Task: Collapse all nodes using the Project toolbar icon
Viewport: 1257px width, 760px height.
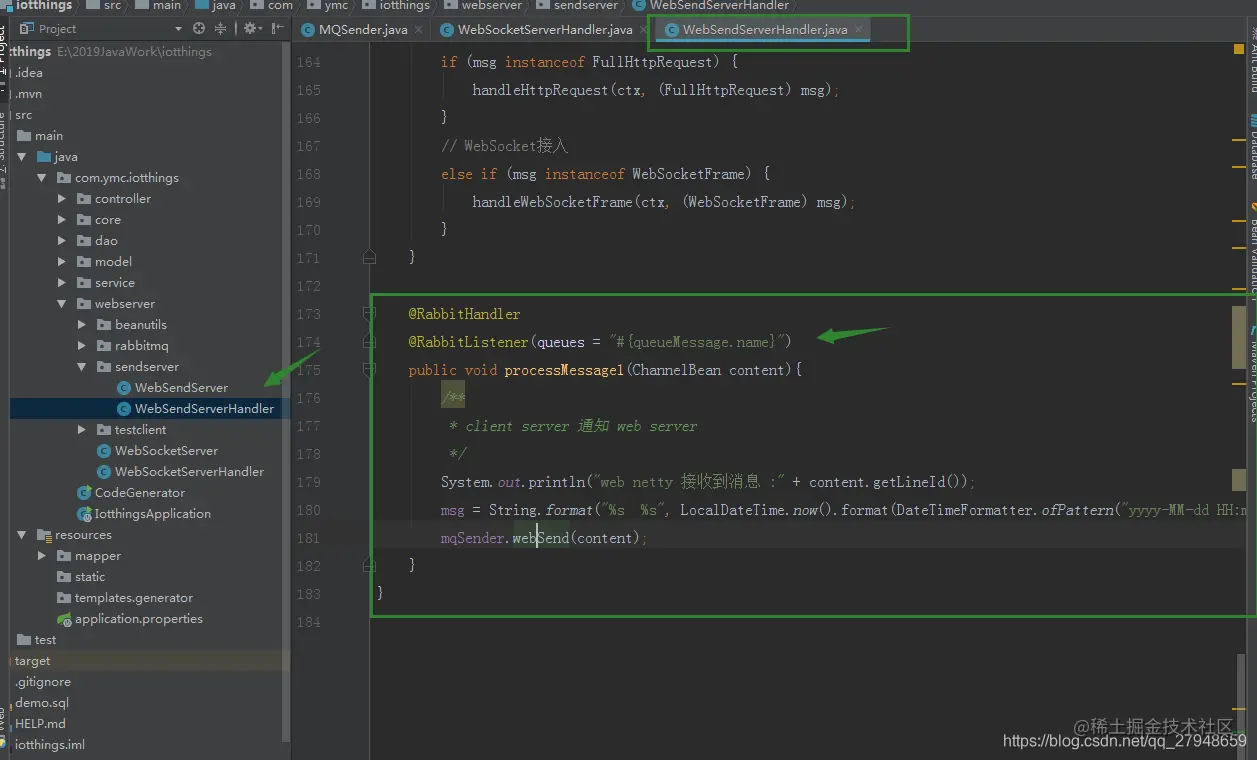Action: point(221,29)
